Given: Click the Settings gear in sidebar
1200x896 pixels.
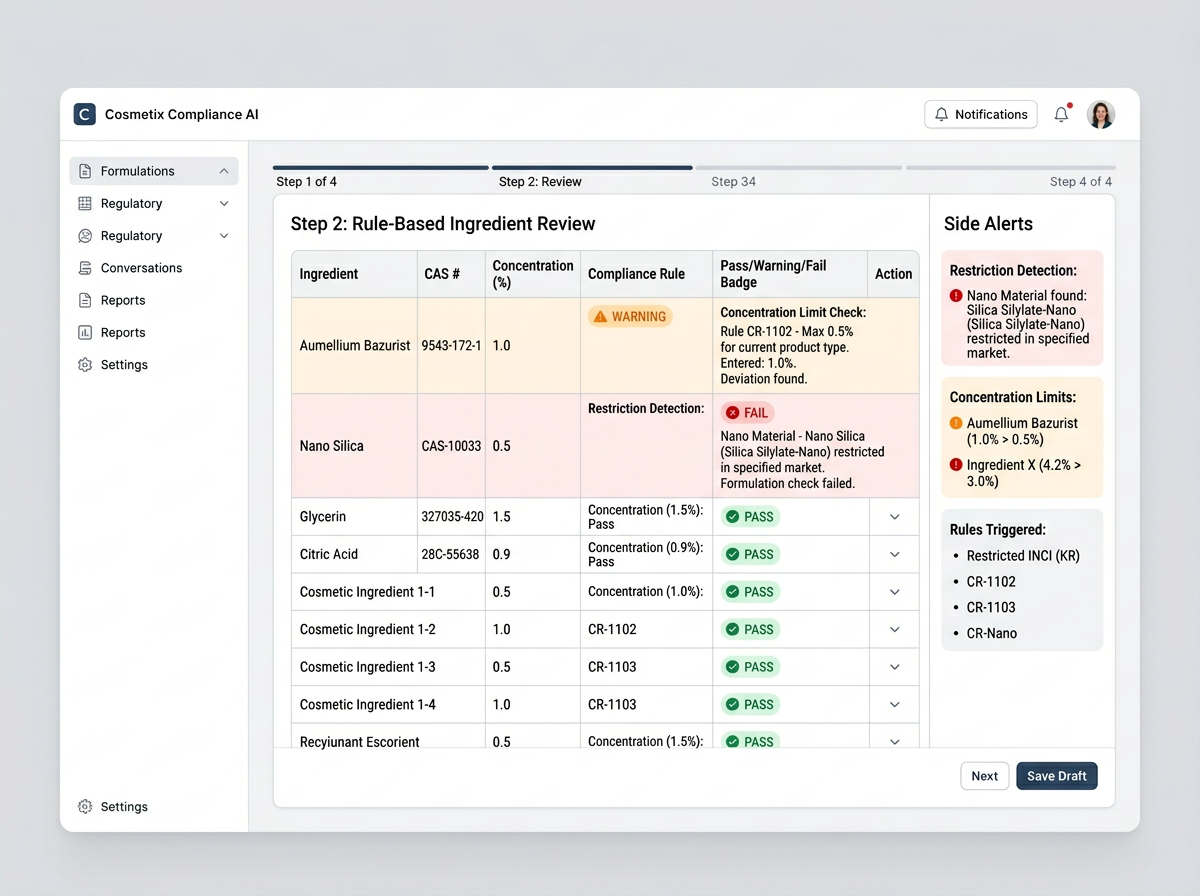Looking at the screenshot, I should tap(87, 364).
